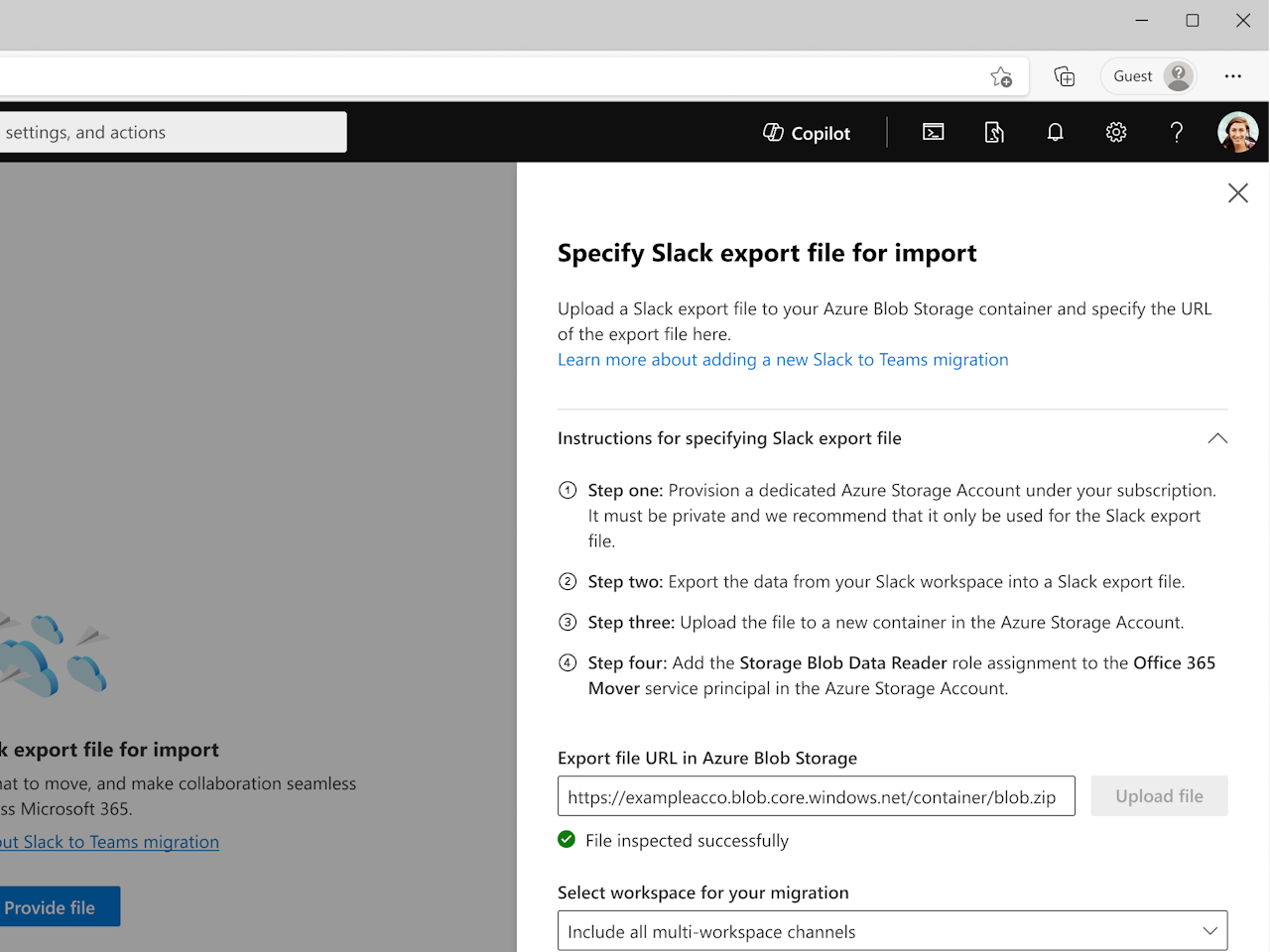1270x952 pixels.
Task: Add page to favorites star icon
Action: 1001,76
